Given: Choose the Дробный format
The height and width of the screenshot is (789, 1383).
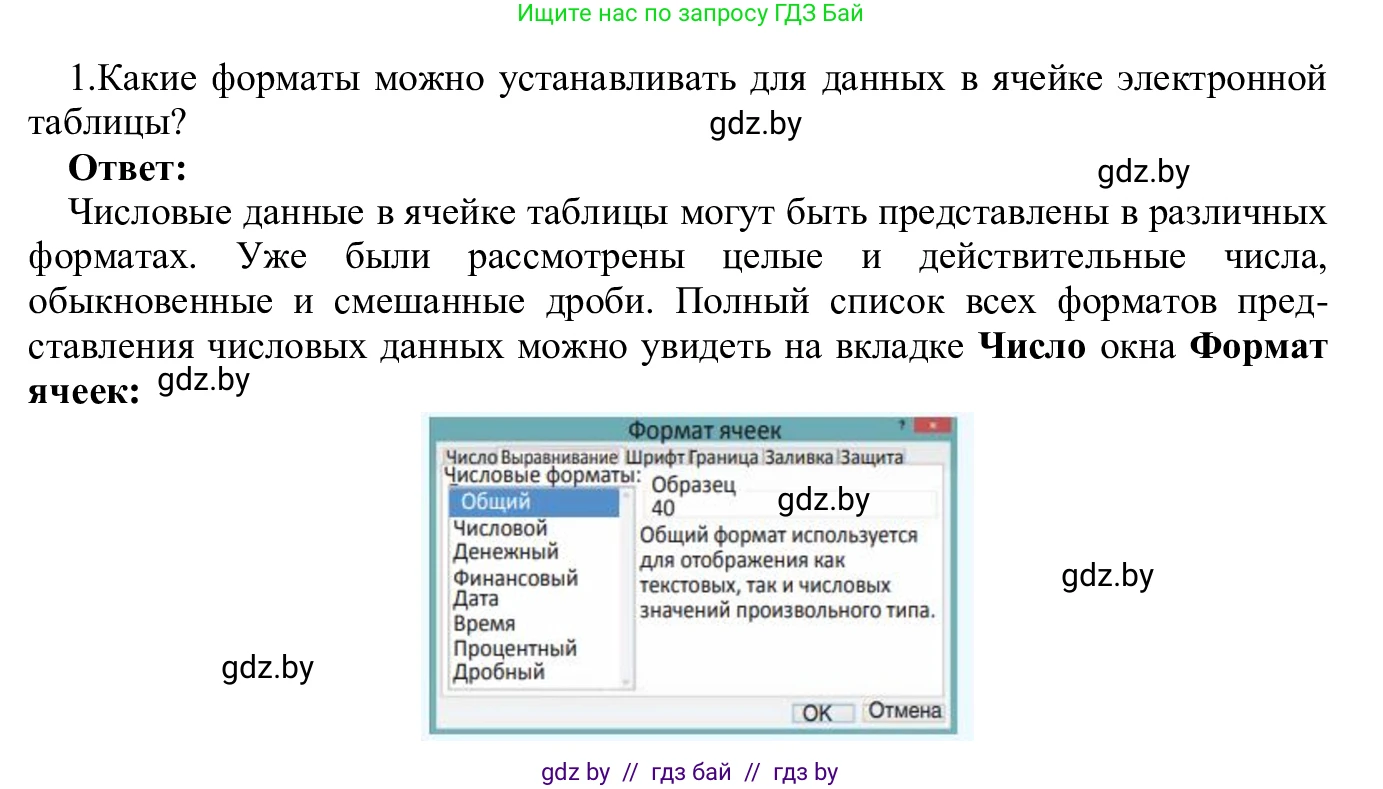Looking at the screenshot, I should (500, 672).
